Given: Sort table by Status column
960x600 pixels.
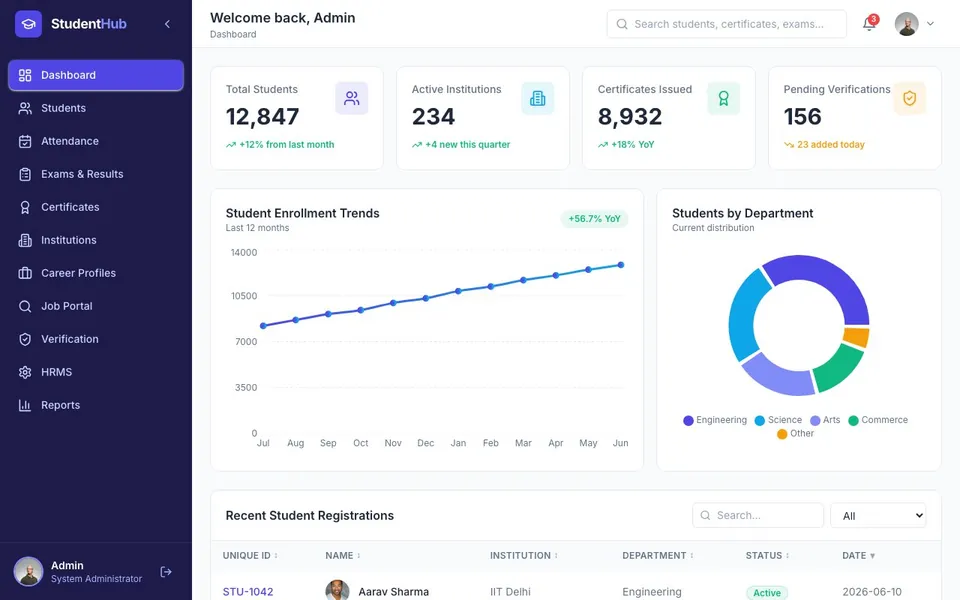Looking at the screenshot, I should click(x=768, y=556).
